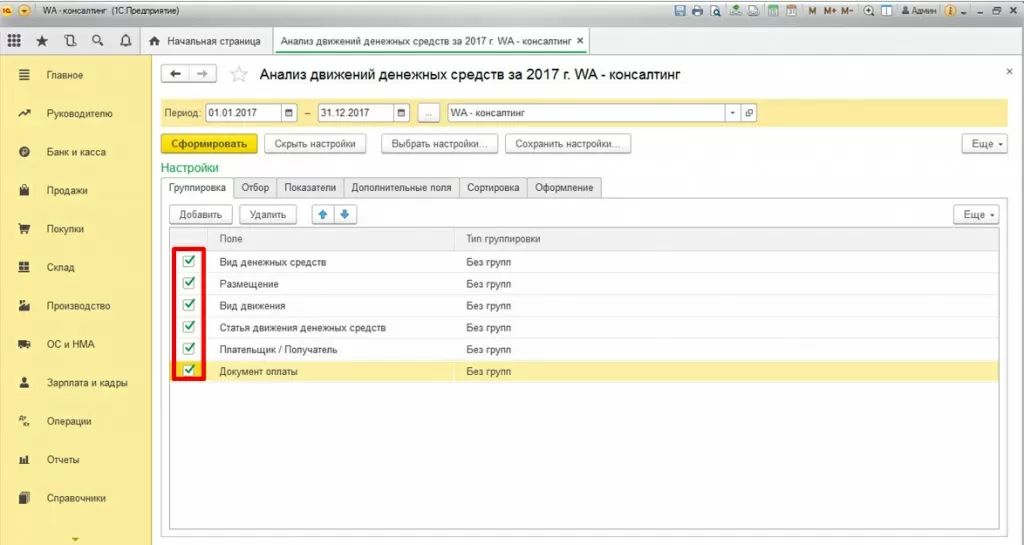Open Банк и касса section in sidebar
This screenshot has width=1024, height=545.
pyautogui.click(x=76, y=152)
